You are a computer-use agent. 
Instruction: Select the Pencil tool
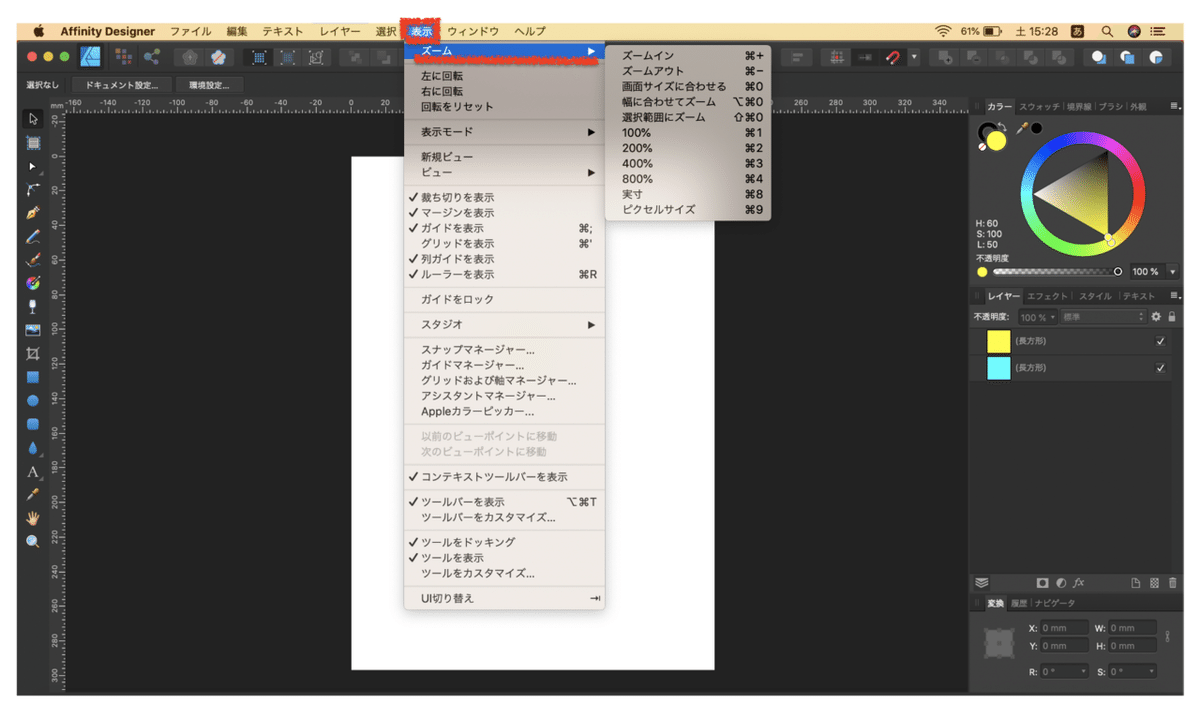[33, 236]
